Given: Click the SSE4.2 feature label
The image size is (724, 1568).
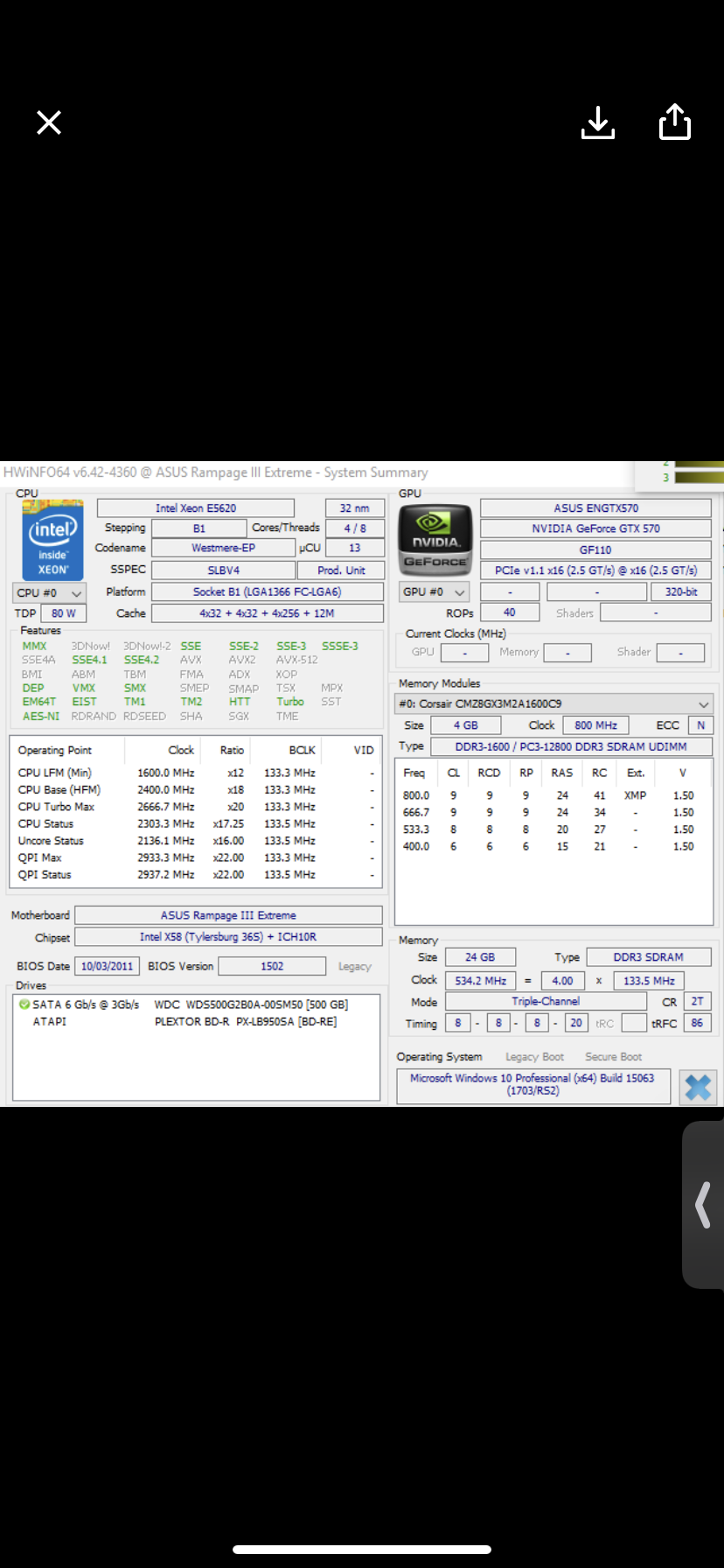Looking at the screenshot, I should (141, 660).
